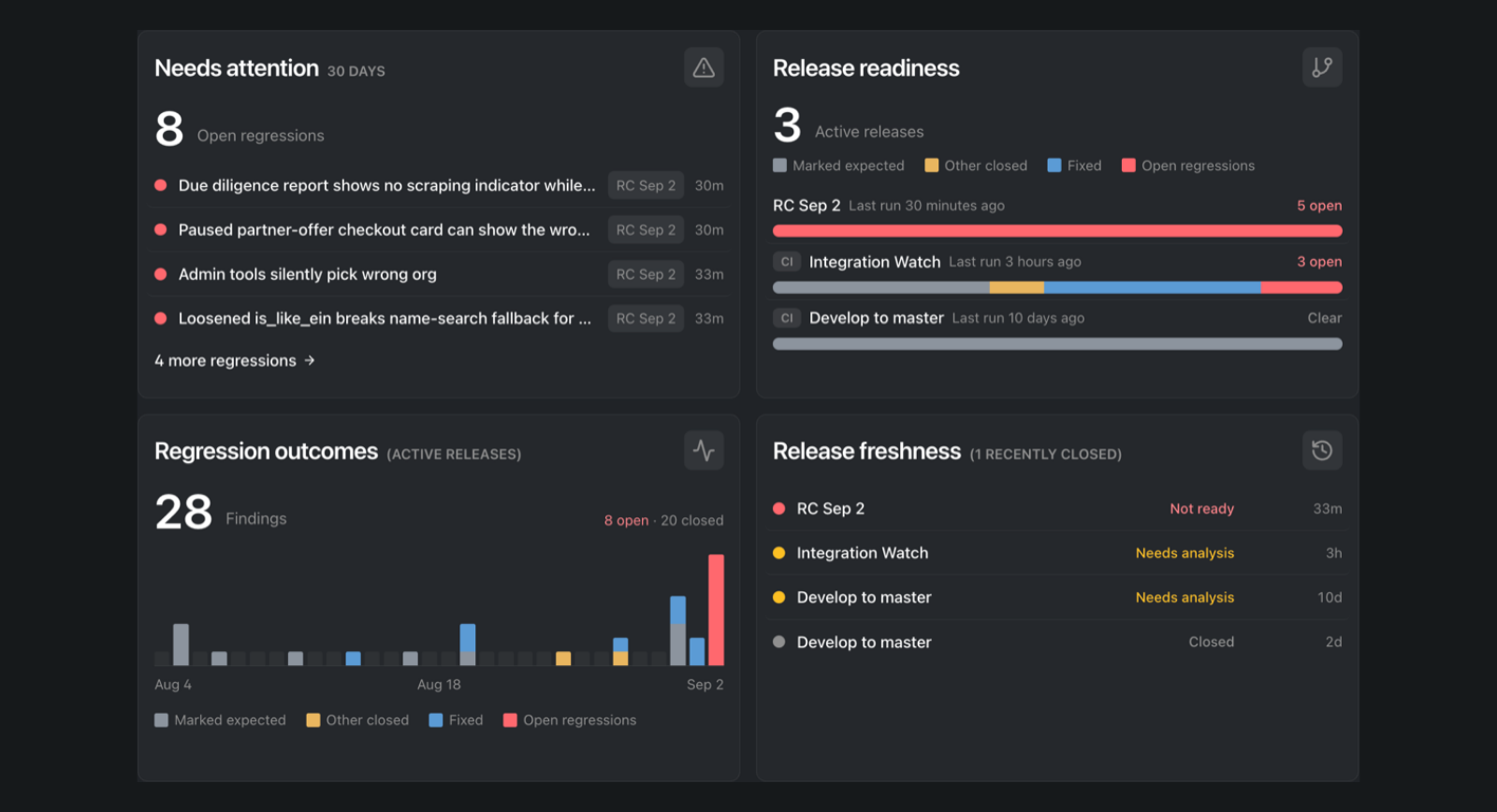Open the Loosened is_like_ein regression

pos(385,318)
